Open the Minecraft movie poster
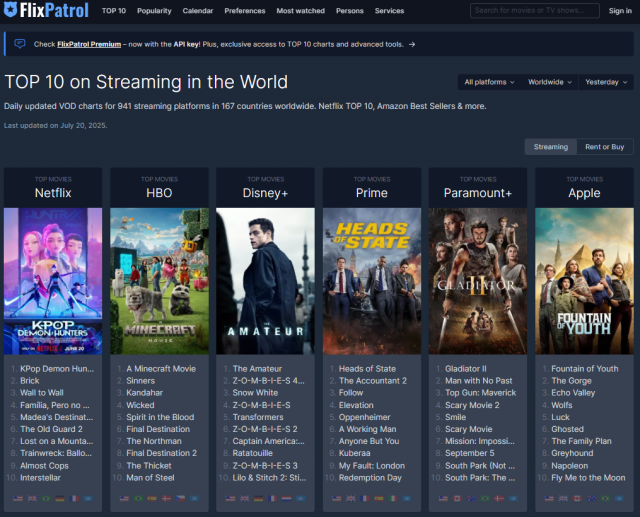 159,281
